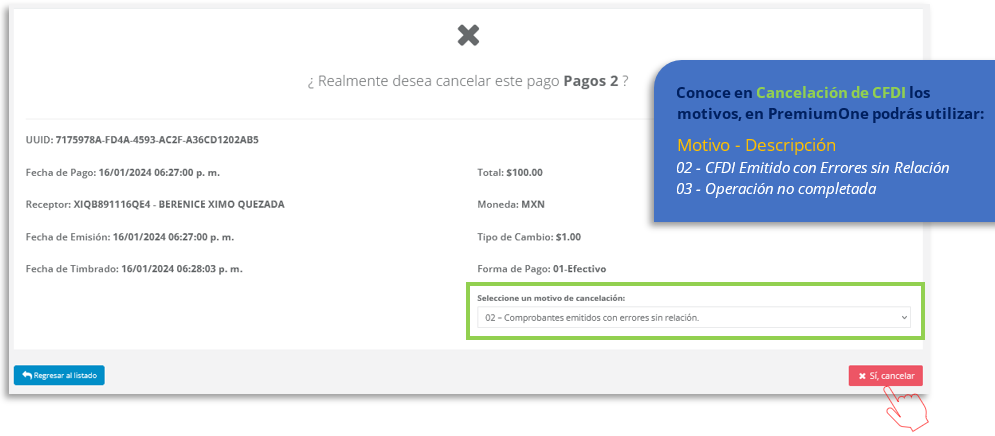The width and height of the screenshot is (995, 436).
Task: Click the back arrow icon beside Regresar al listado
Action: (27, 376)
